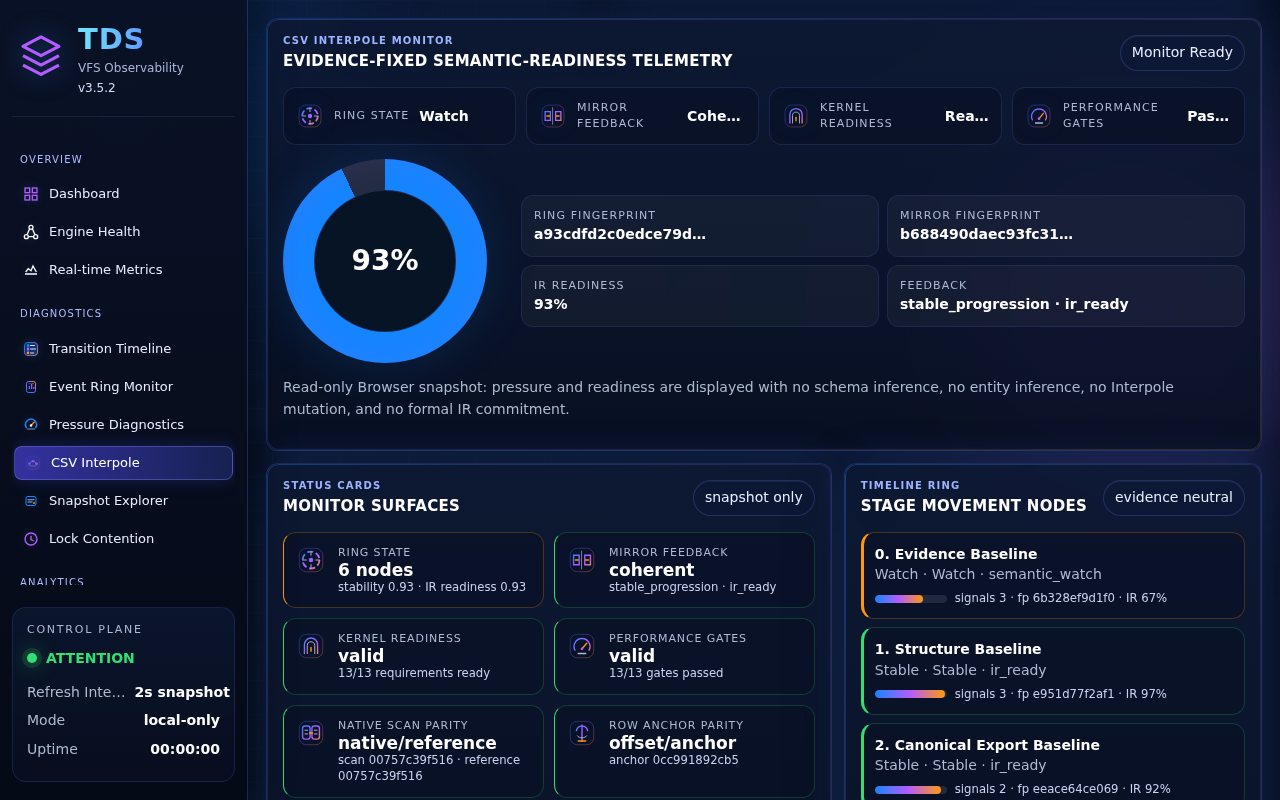Open Event Ring Monitor
The width and height of the screenshot is (1280, 800).
pos(123,387)
